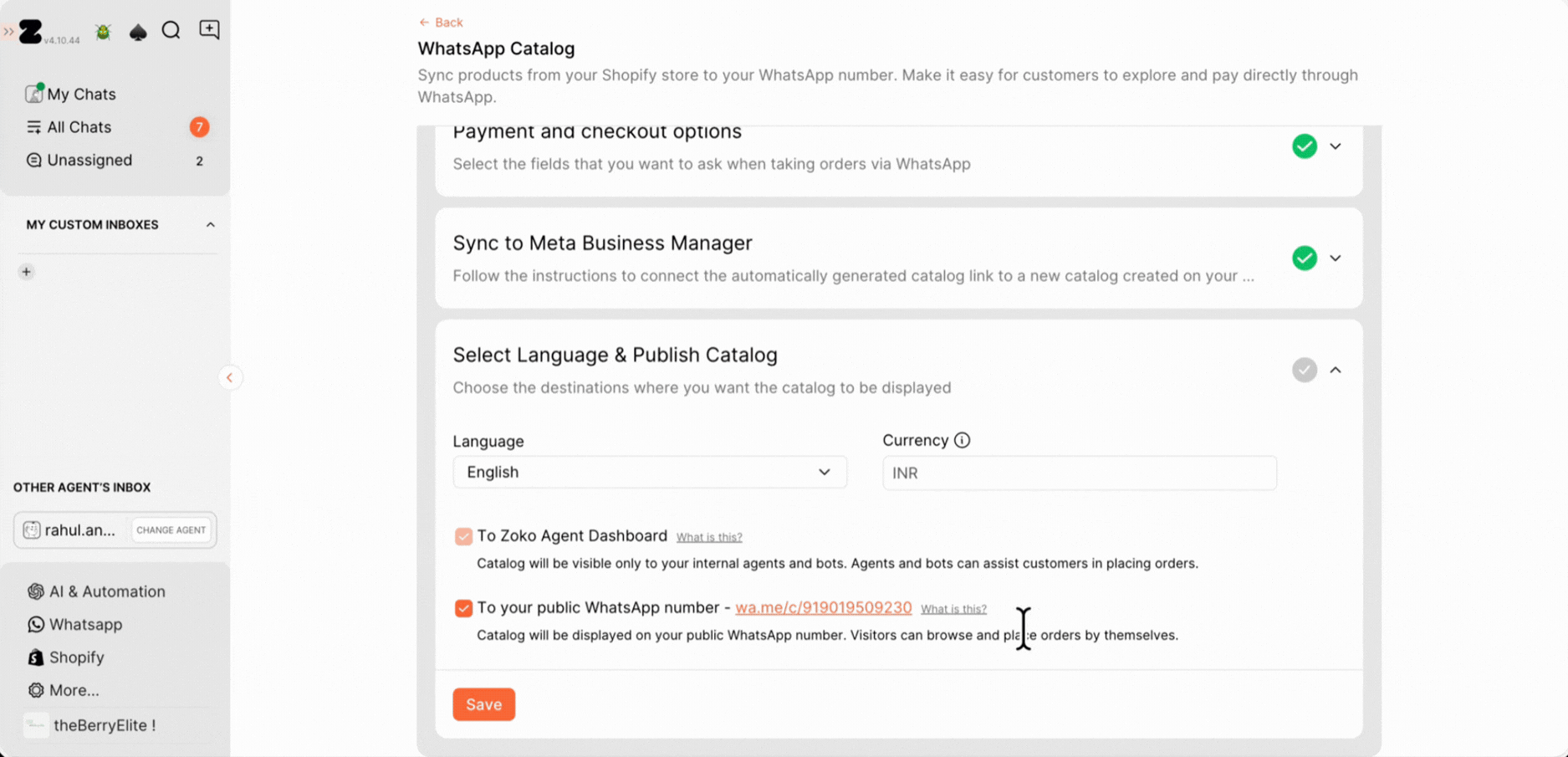Go Back from WhatsApp Catalog

click(x=441, y=23)
